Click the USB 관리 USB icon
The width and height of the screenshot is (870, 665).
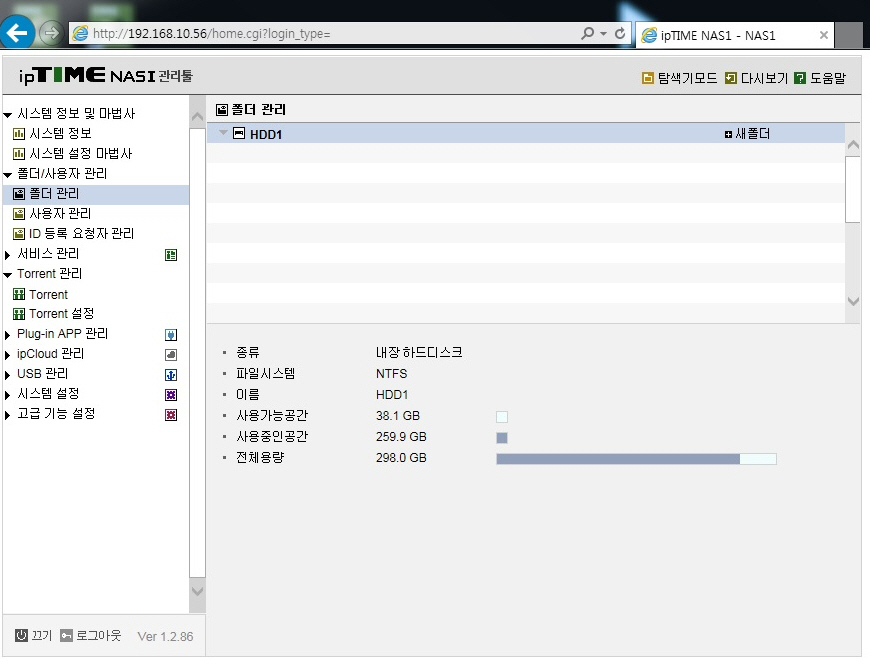coord(171,375)
